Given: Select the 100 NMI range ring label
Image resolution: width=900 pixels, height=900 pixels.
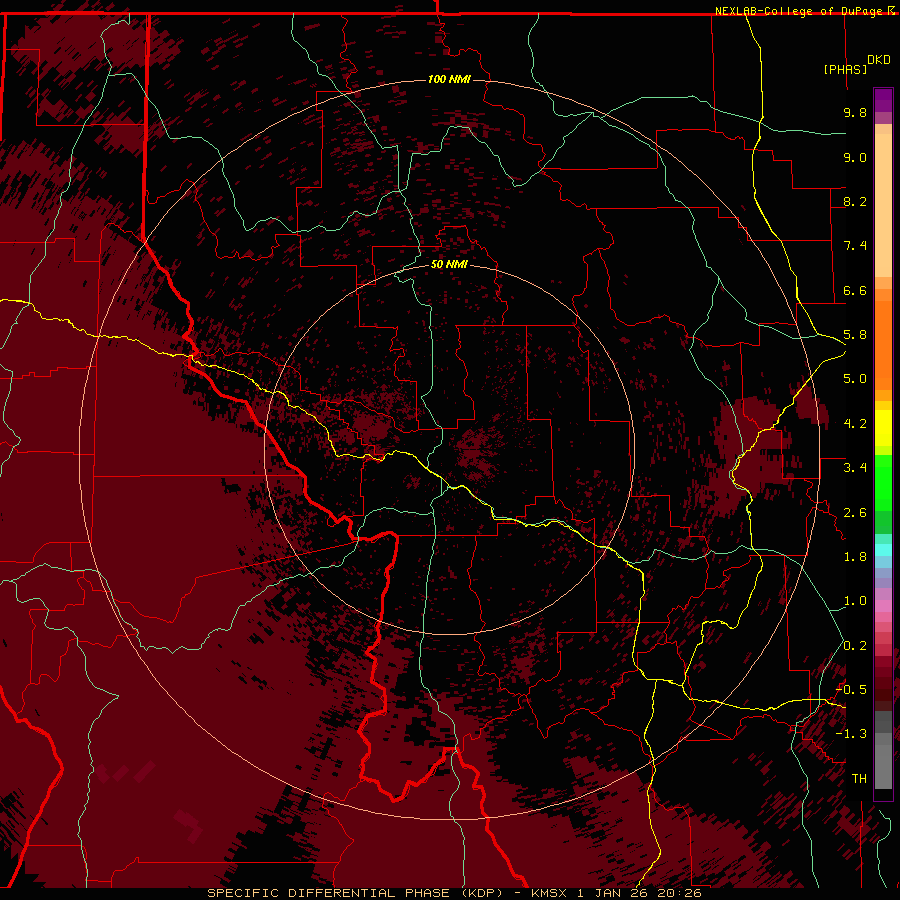Looking at the screenshot, I should pyautogui.click(x=449, y=79).
